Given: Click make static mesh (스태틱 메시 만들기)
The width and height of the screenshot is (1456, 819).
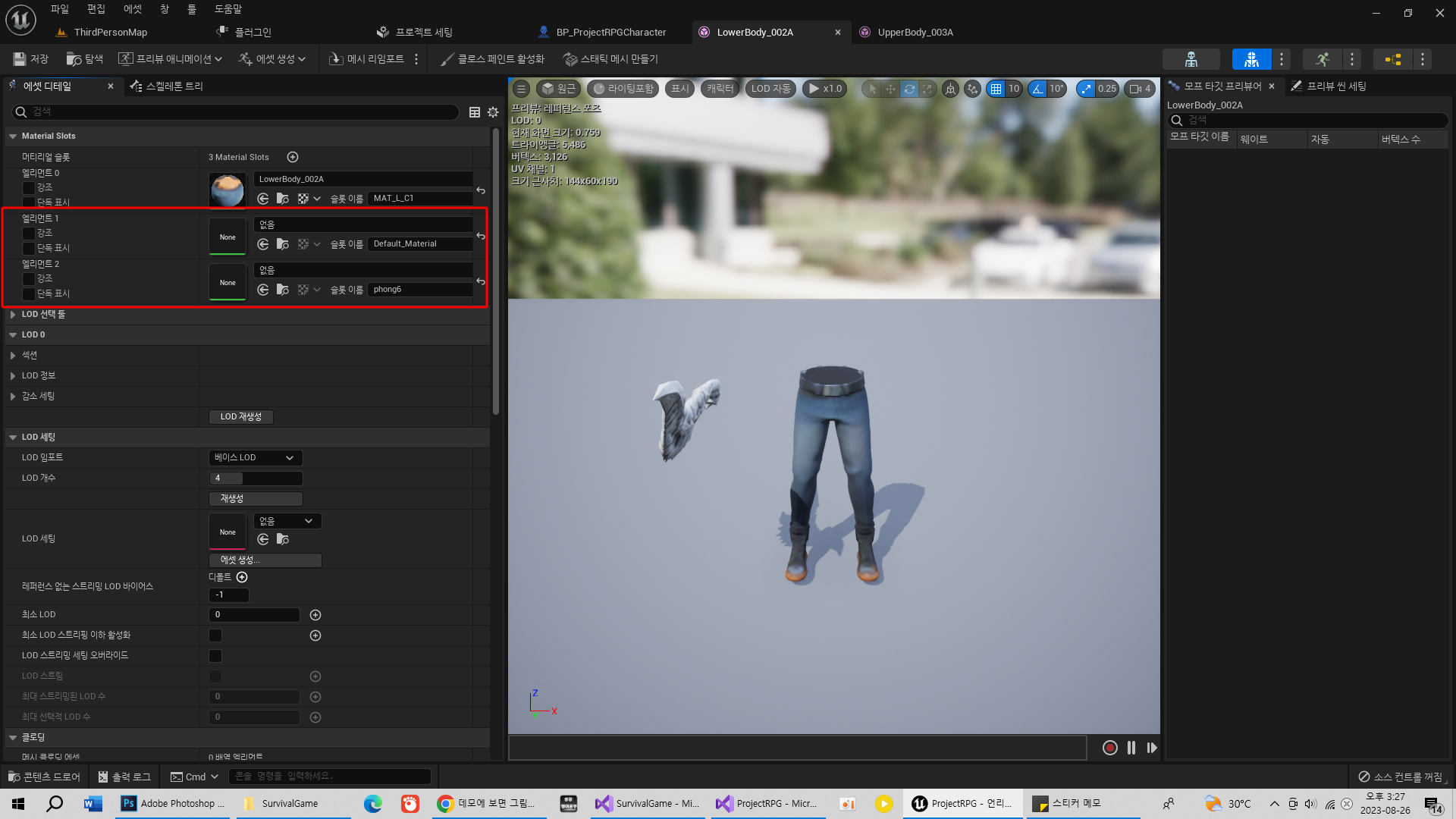Looking at the screenshot, I should 610,59.
